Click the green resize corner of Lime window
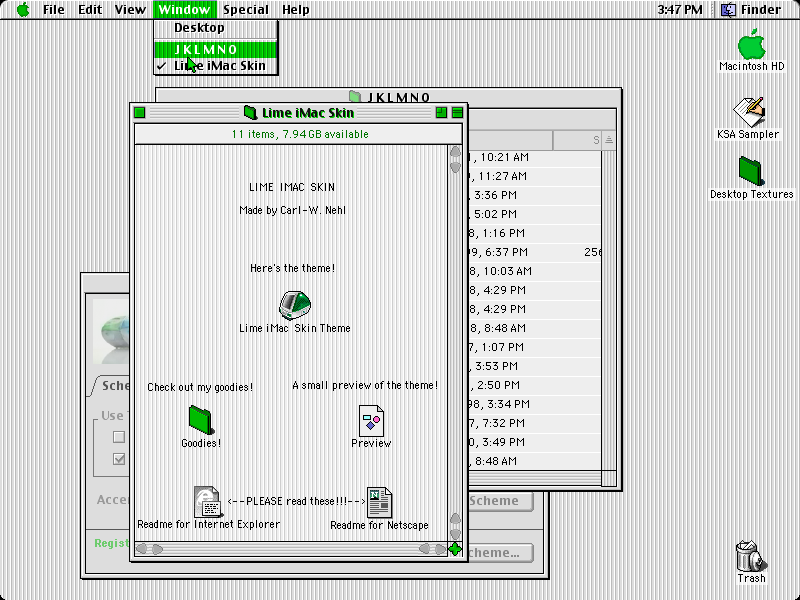800x600 pixels. point(455,549)
